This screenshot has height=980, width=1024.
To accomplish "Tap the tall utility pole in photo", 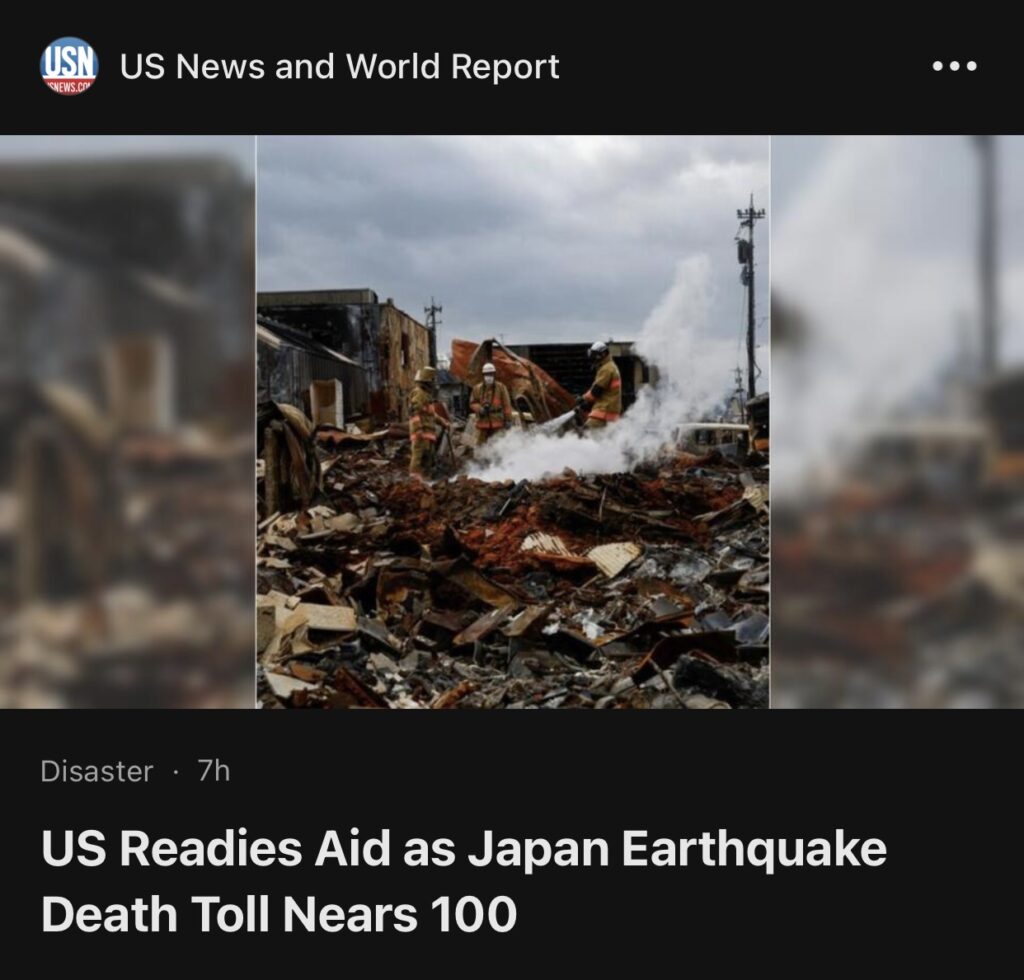I will (750, 300).
